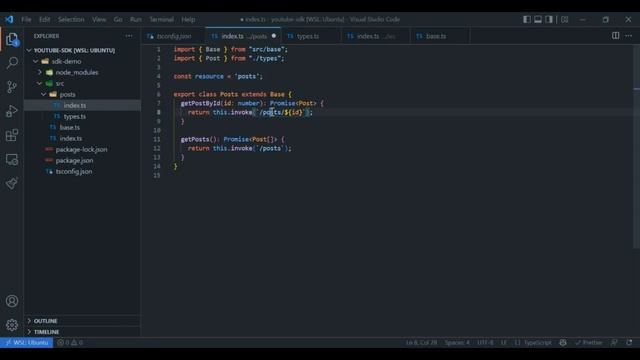Collapse the posts folder
640x360 pixels.
click(x=44, y=94)
